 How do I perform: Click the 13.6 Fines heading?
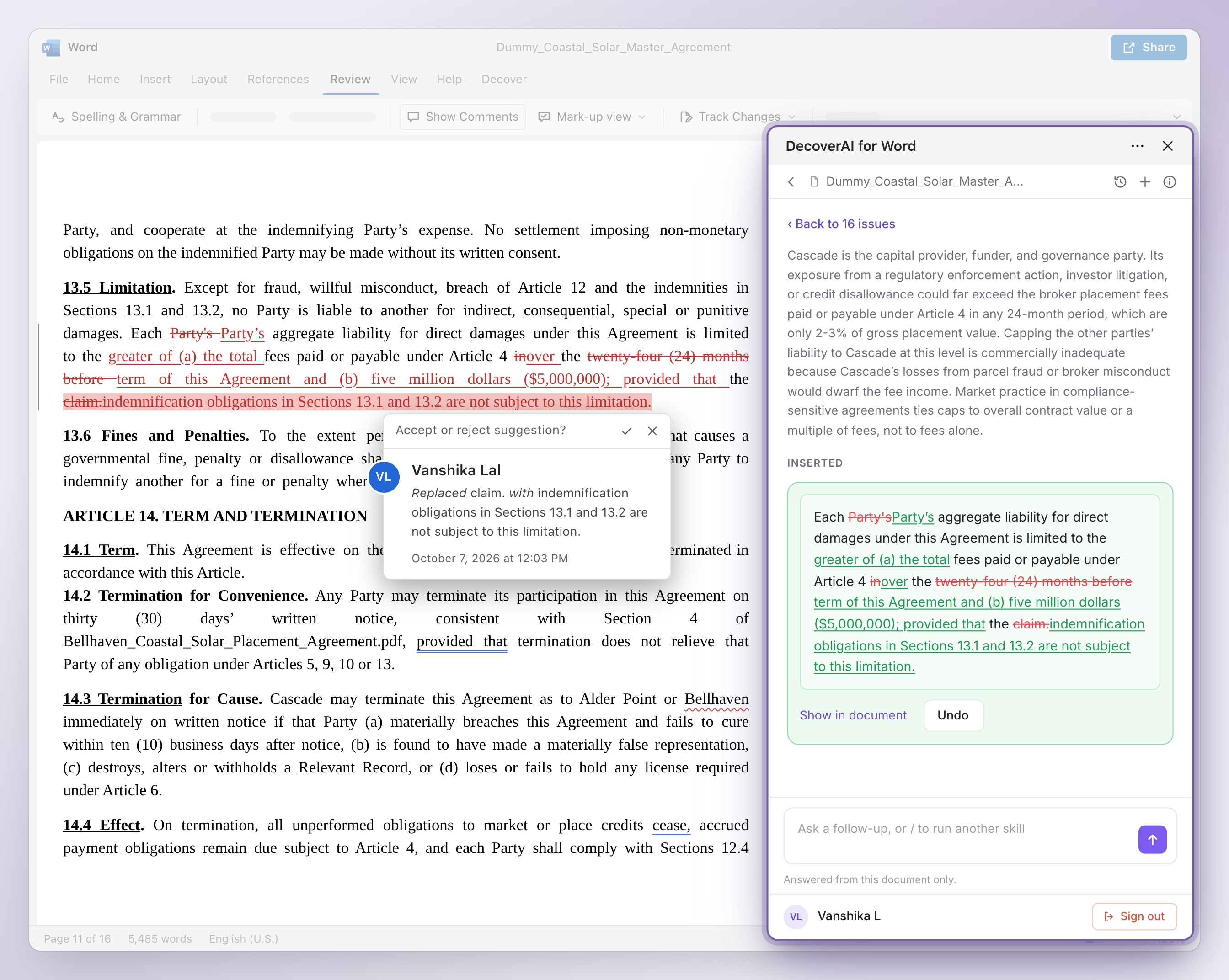click(100, 436)
